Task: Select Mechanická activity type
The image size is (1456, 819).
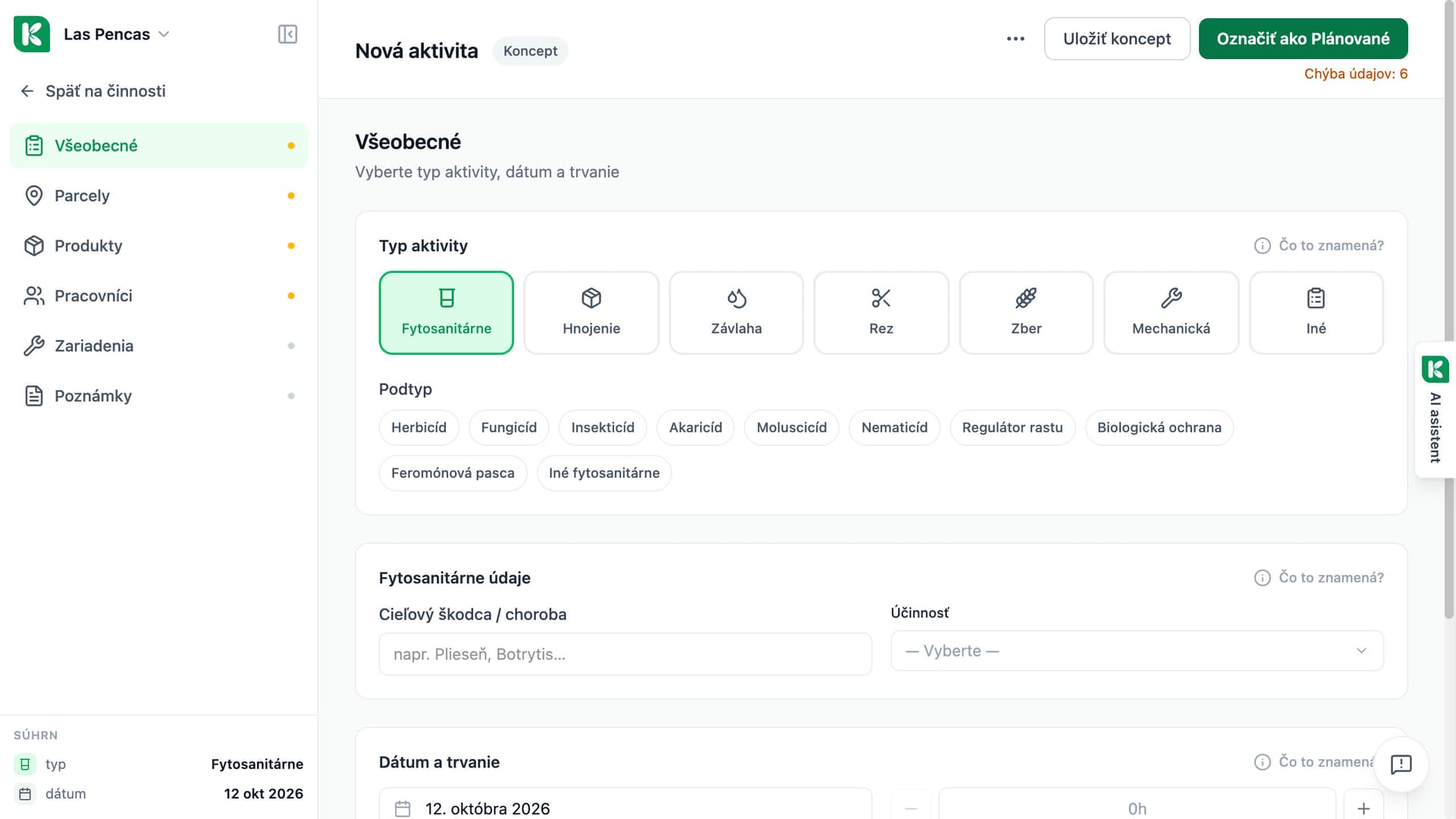Action: click(x=1171, y=312)
